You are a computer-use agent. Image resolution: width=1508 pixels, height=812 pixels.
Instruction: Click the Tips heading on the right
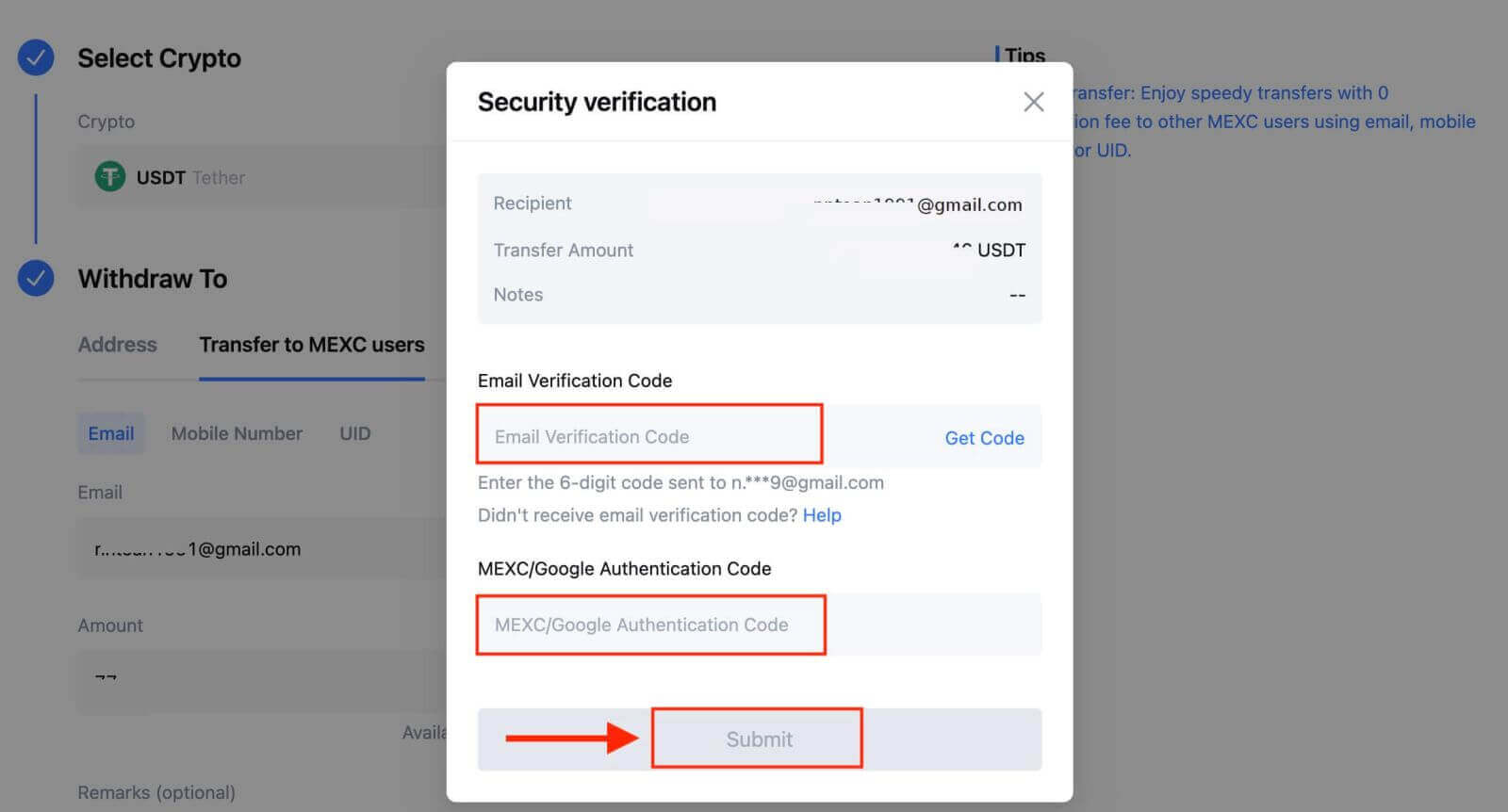click(1024, 55)
